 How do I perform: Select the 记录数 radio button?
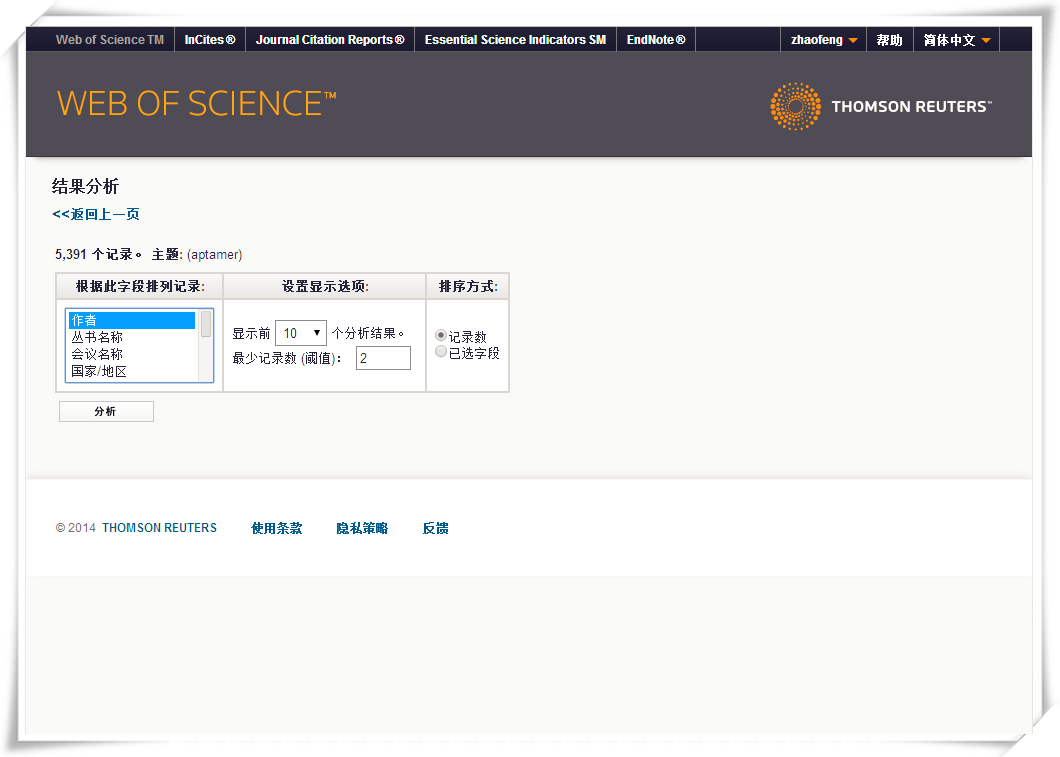pos(441,336)
